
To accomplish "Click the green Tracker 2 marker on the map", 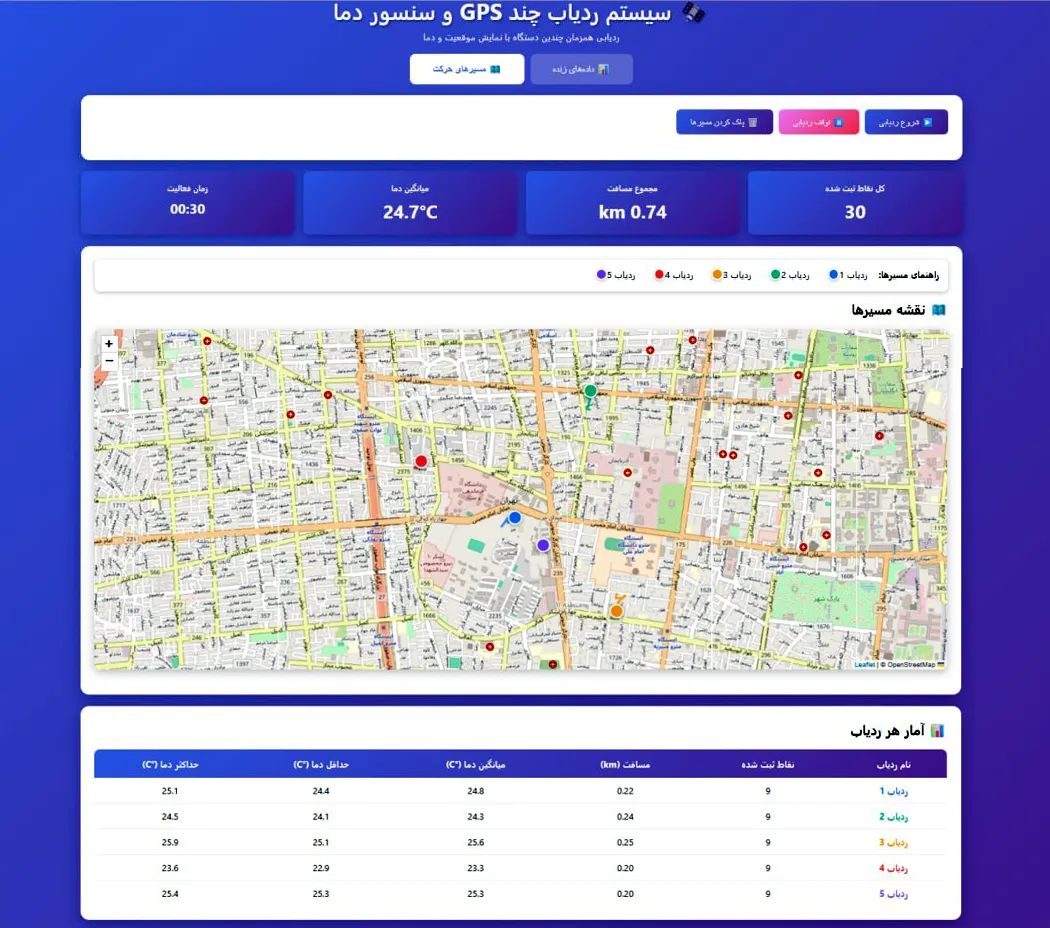I will [x=590, y=390].
